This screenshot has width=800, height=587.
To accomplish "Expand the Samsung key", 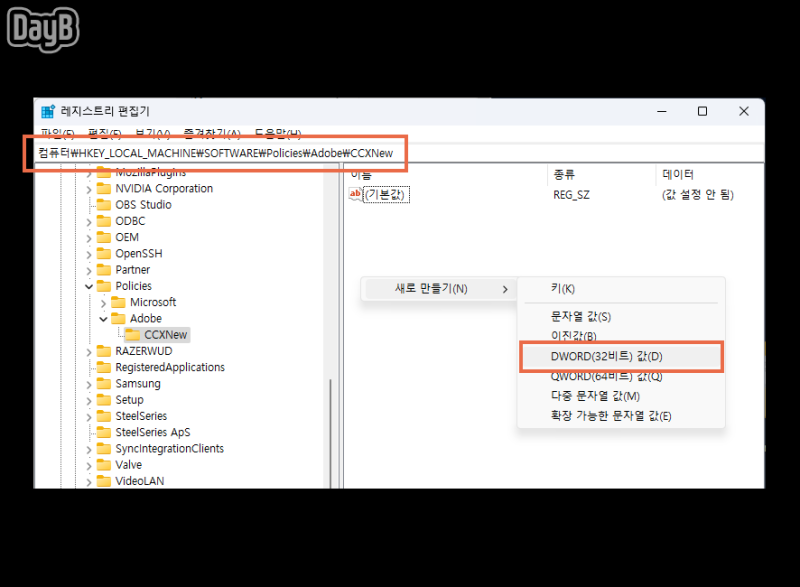I will (89, 385).
